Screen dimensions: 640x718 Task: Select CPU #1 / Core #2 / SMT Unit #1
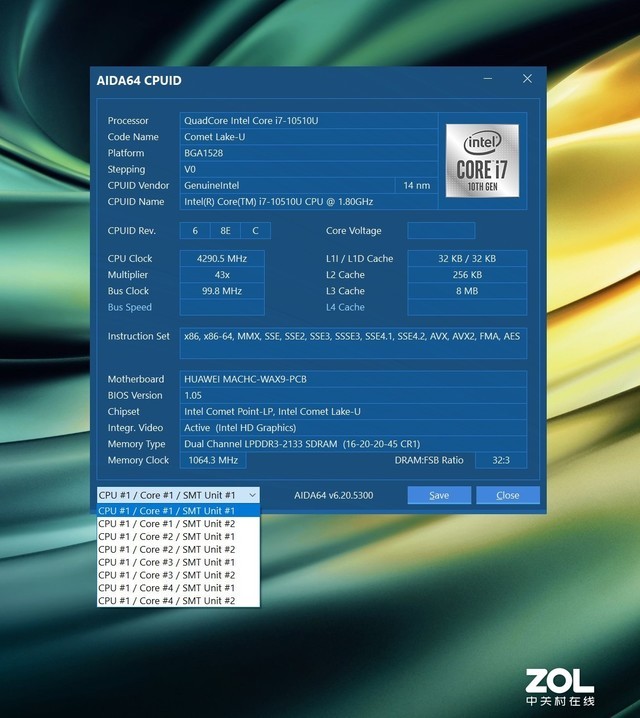pos(179,536)
